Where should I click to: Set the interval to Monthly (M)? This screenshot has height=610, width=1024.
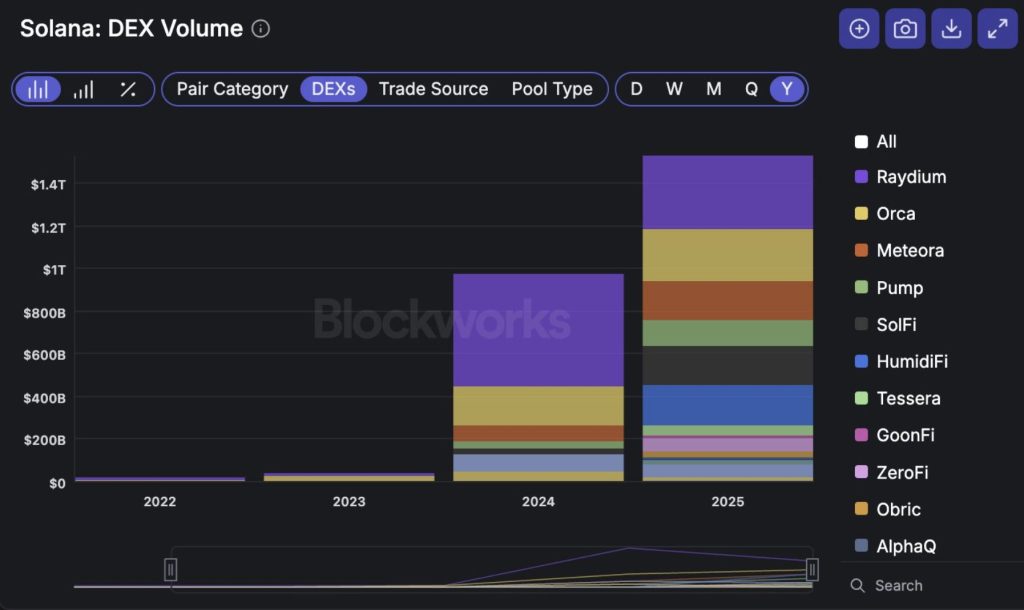713,89
